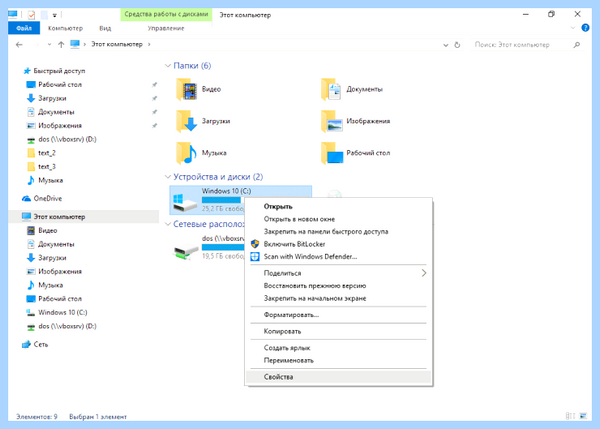
Task: Click the Windows 10 (C:) usage bar
Action: (223, 200)
